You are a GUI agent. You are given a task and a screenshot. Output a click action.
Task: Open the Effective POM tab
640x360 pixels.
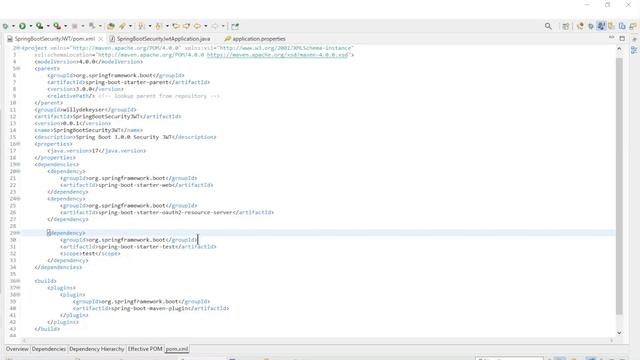[x=145, y=349]
